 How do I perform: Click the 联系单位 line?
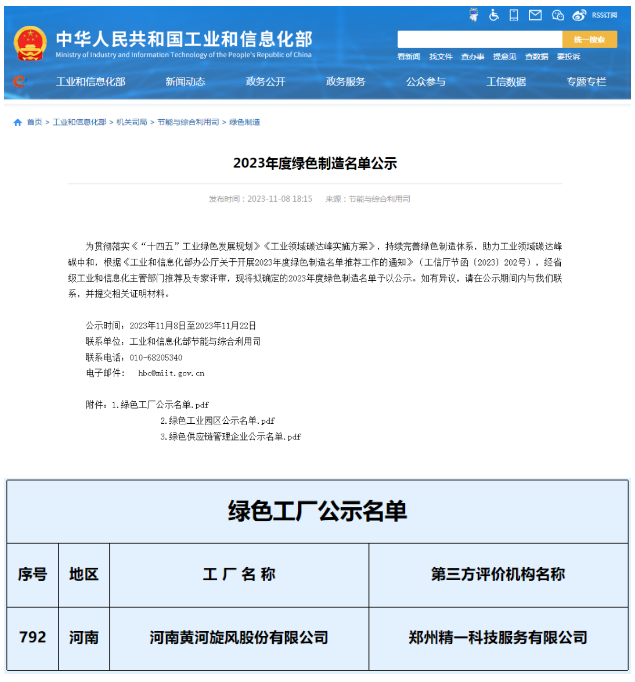[x=173, y=341]
